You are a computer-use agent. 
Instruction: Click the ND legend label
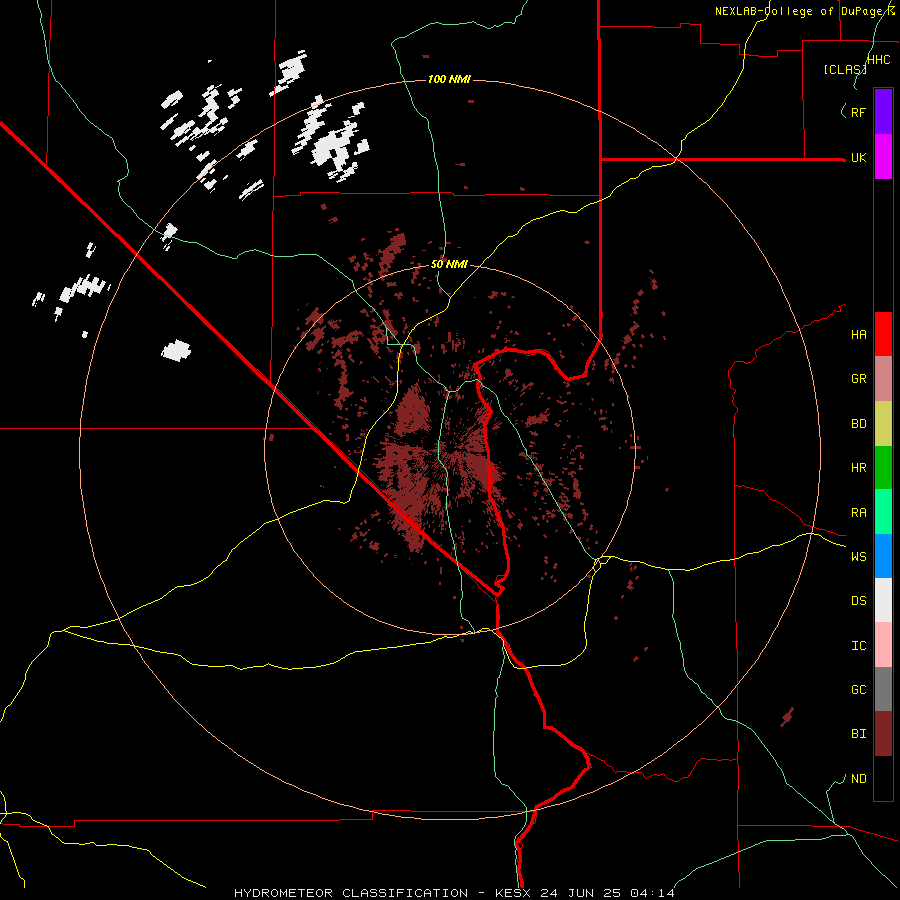858,779
